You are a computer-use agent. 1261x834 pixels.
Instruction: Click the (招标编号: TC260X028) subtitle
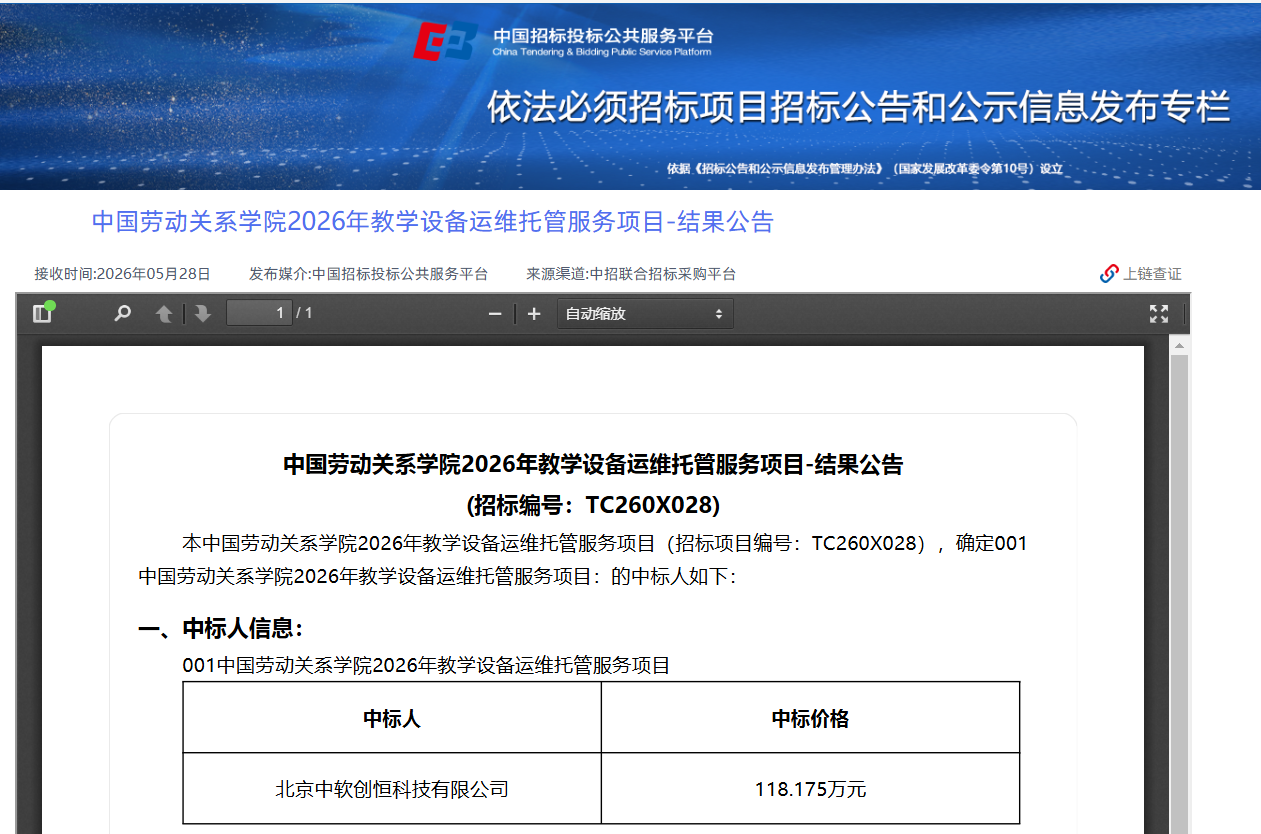point(593,505)
